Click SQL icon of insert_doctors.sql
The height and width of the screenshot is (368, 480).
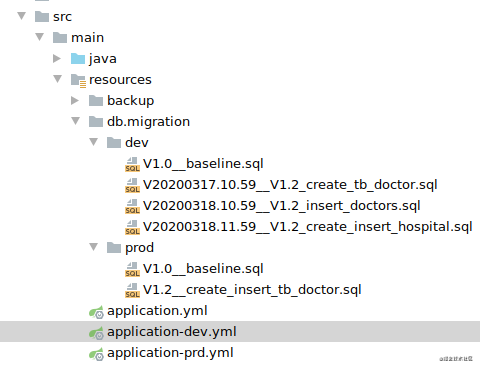(132, 206)
